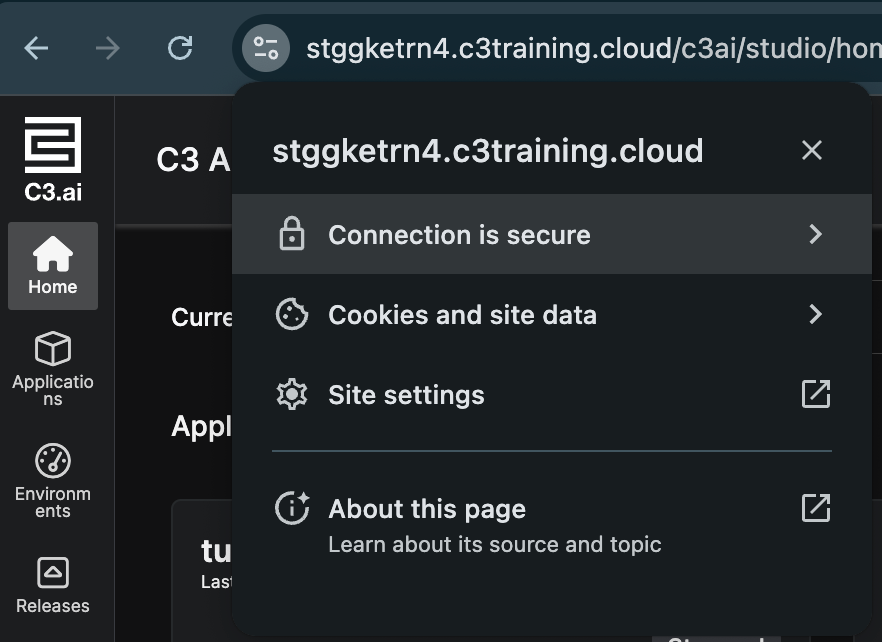This screenshot has width=882, height=642.
Task: Open the "About this page" link
Action: 427,509
